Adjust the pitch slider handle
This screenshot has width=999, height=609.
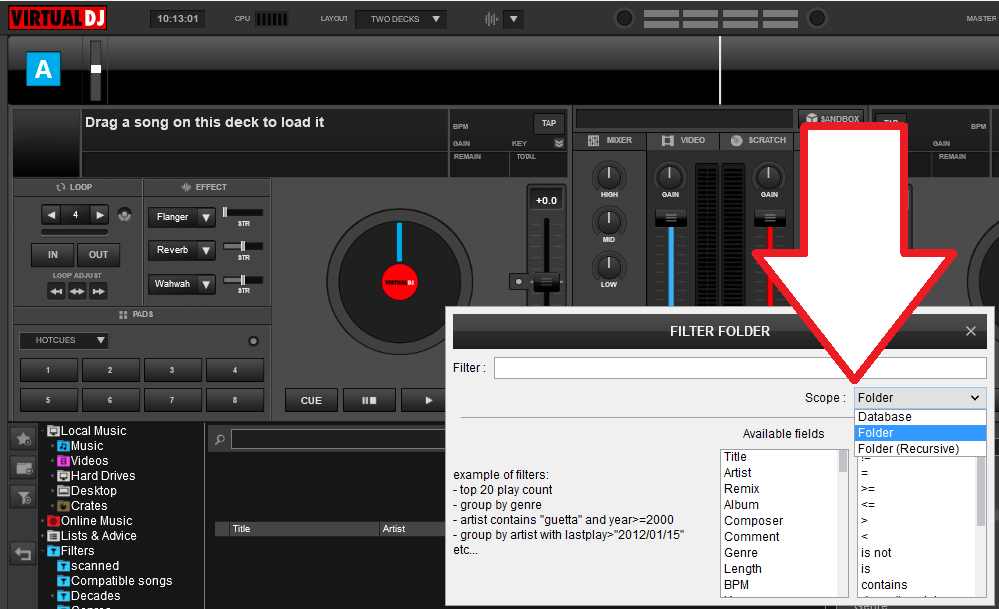547,282
